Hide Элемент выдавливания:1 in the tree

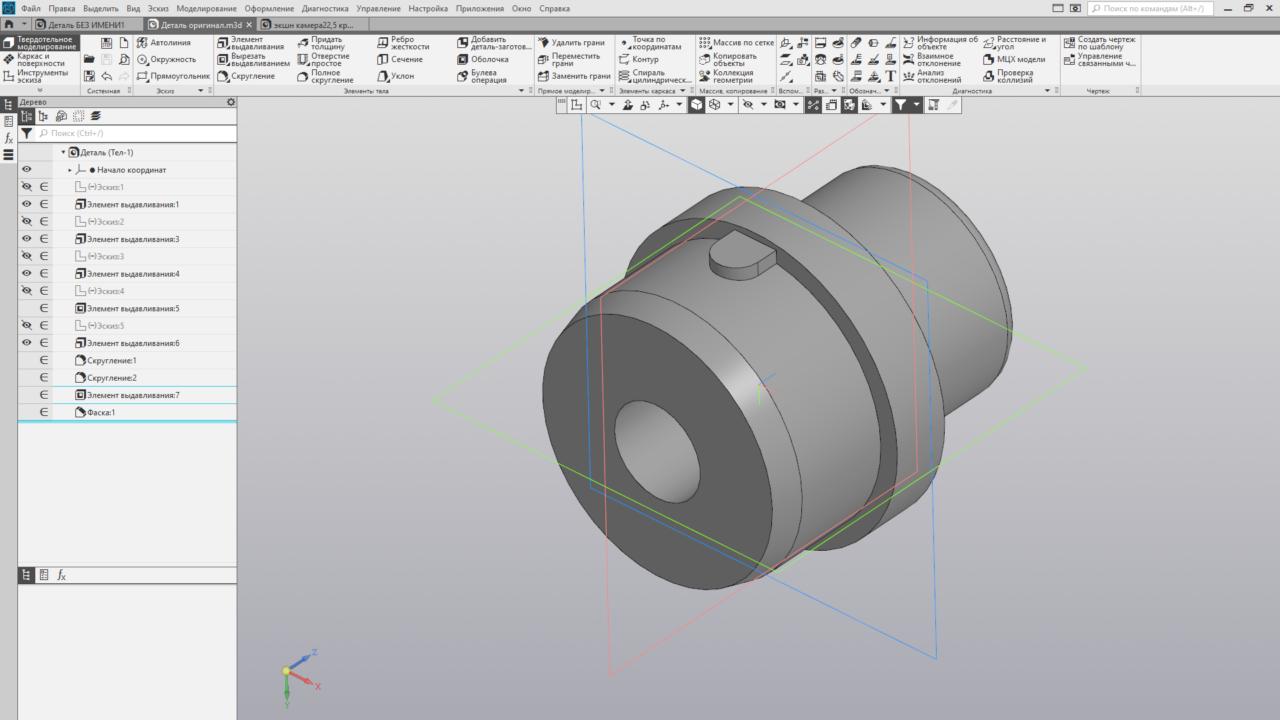[27, 204]
